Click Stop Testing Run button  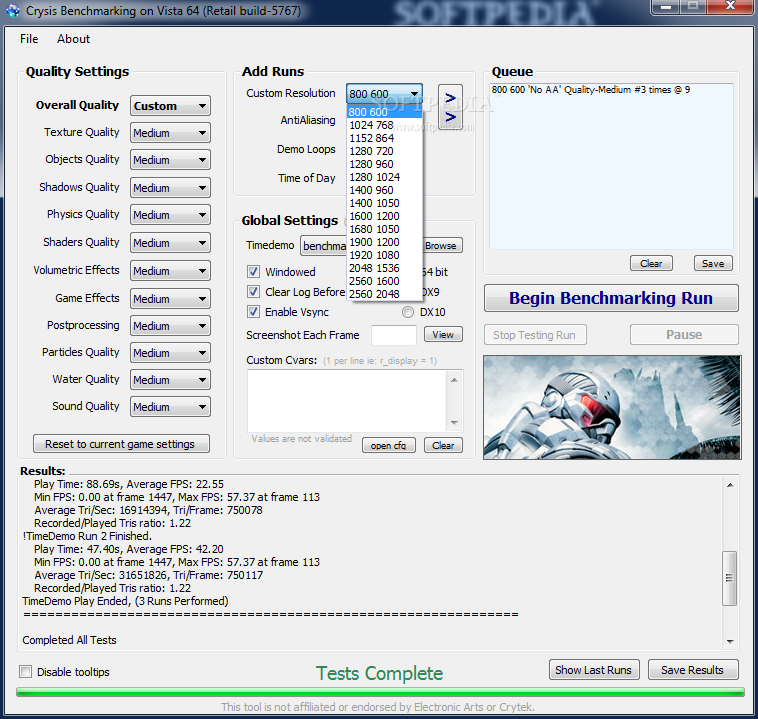click(535, 335)
